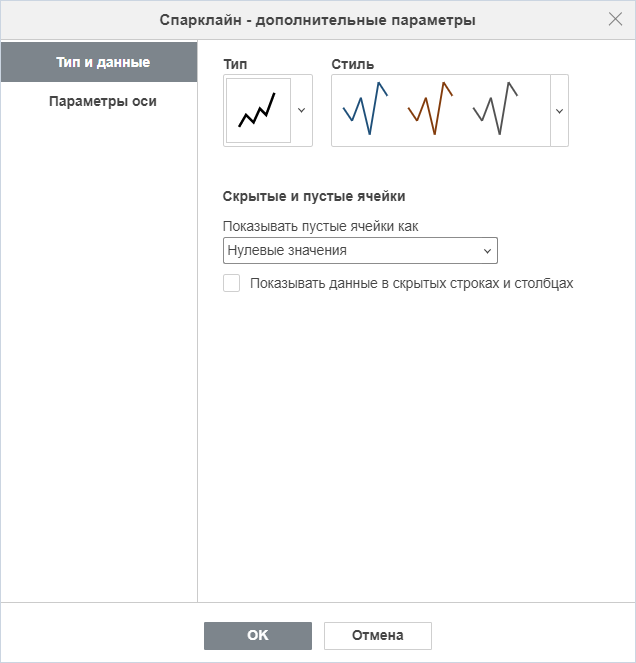This screenshot has width=636, height=663.
Task: Click the chevron inside the empty cells combo
Action: coord(487,251)
